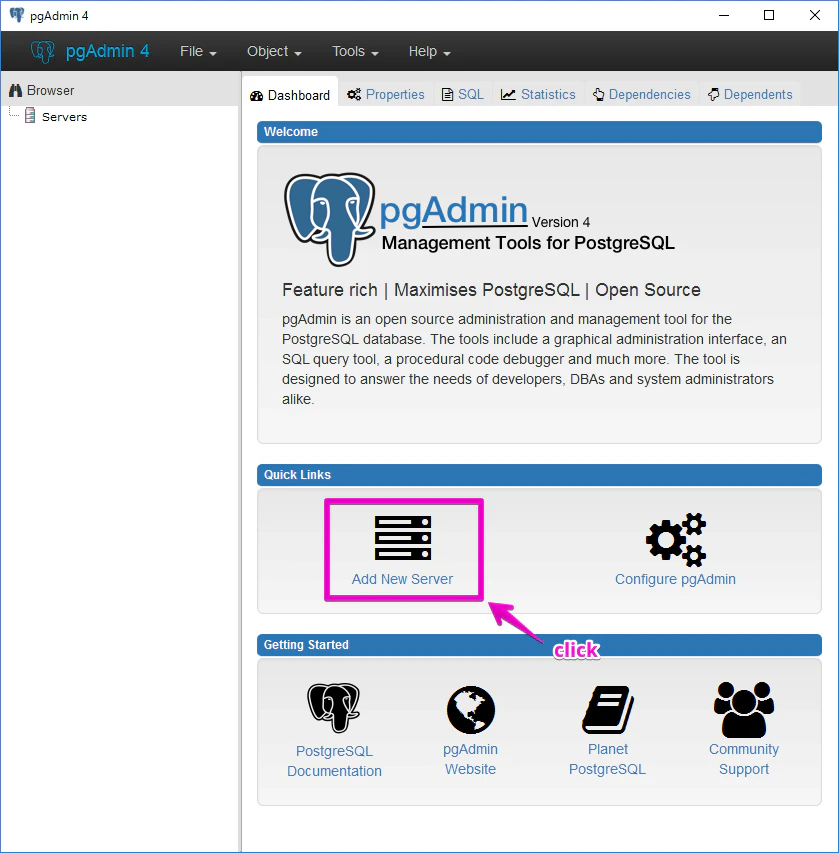Switch to the Statistics tab
Screen dimensions: 839x853
coord(538,95)
